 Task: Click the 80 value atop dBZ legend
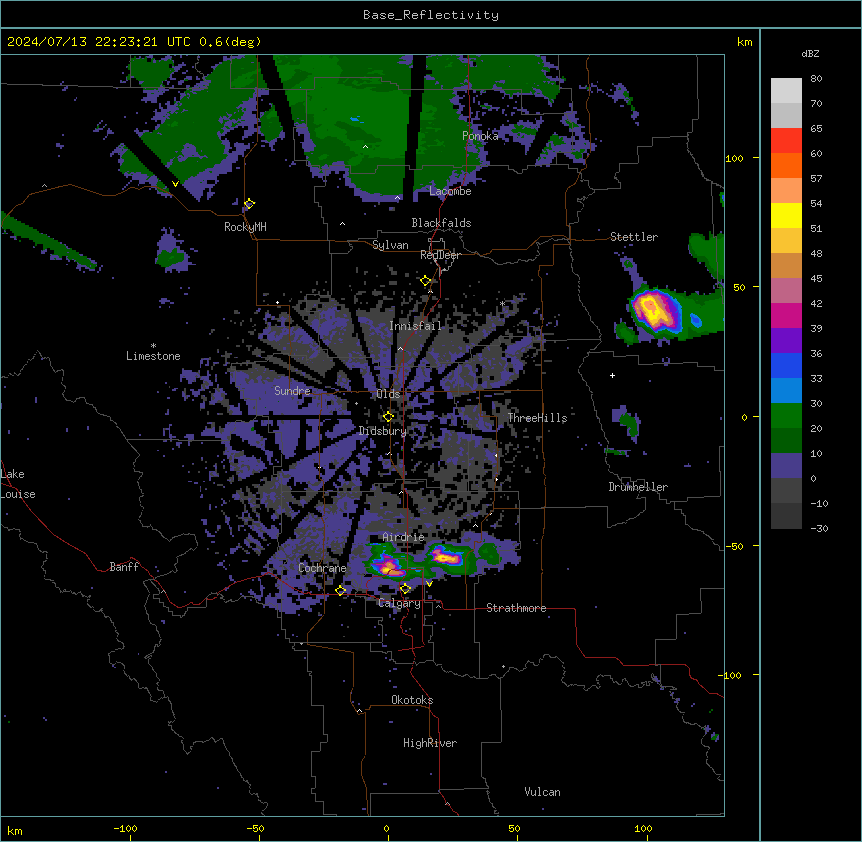click(x=816, y=79)
